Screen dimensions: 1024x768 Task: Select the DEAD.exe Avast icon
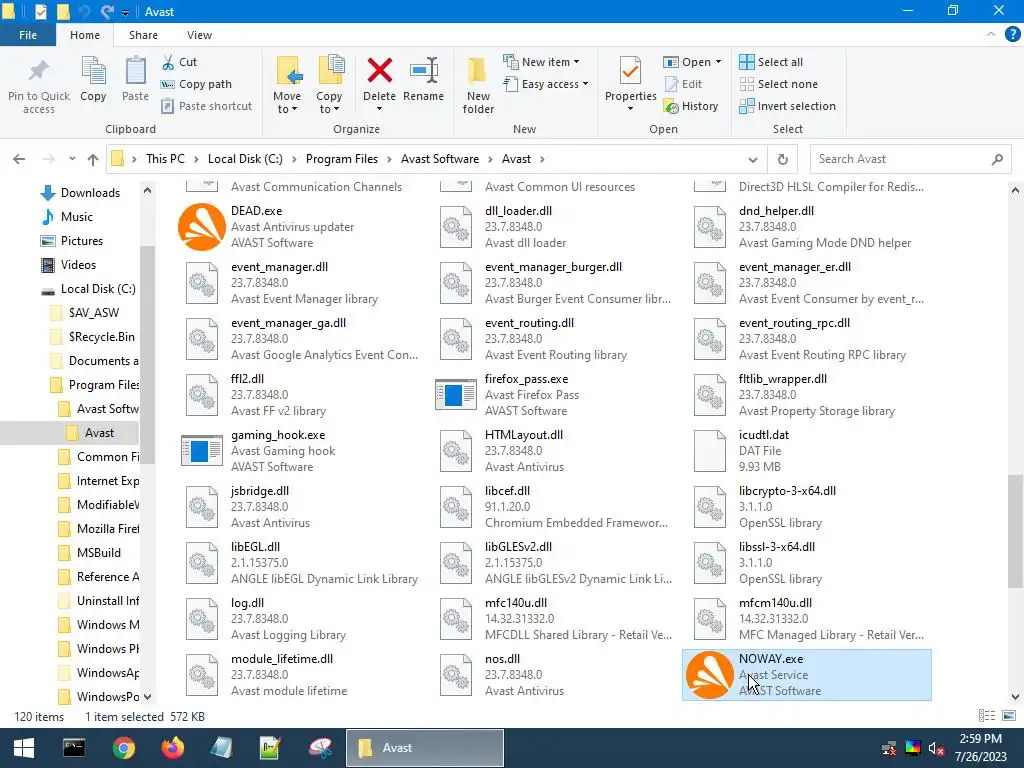[x=202, y=227]
